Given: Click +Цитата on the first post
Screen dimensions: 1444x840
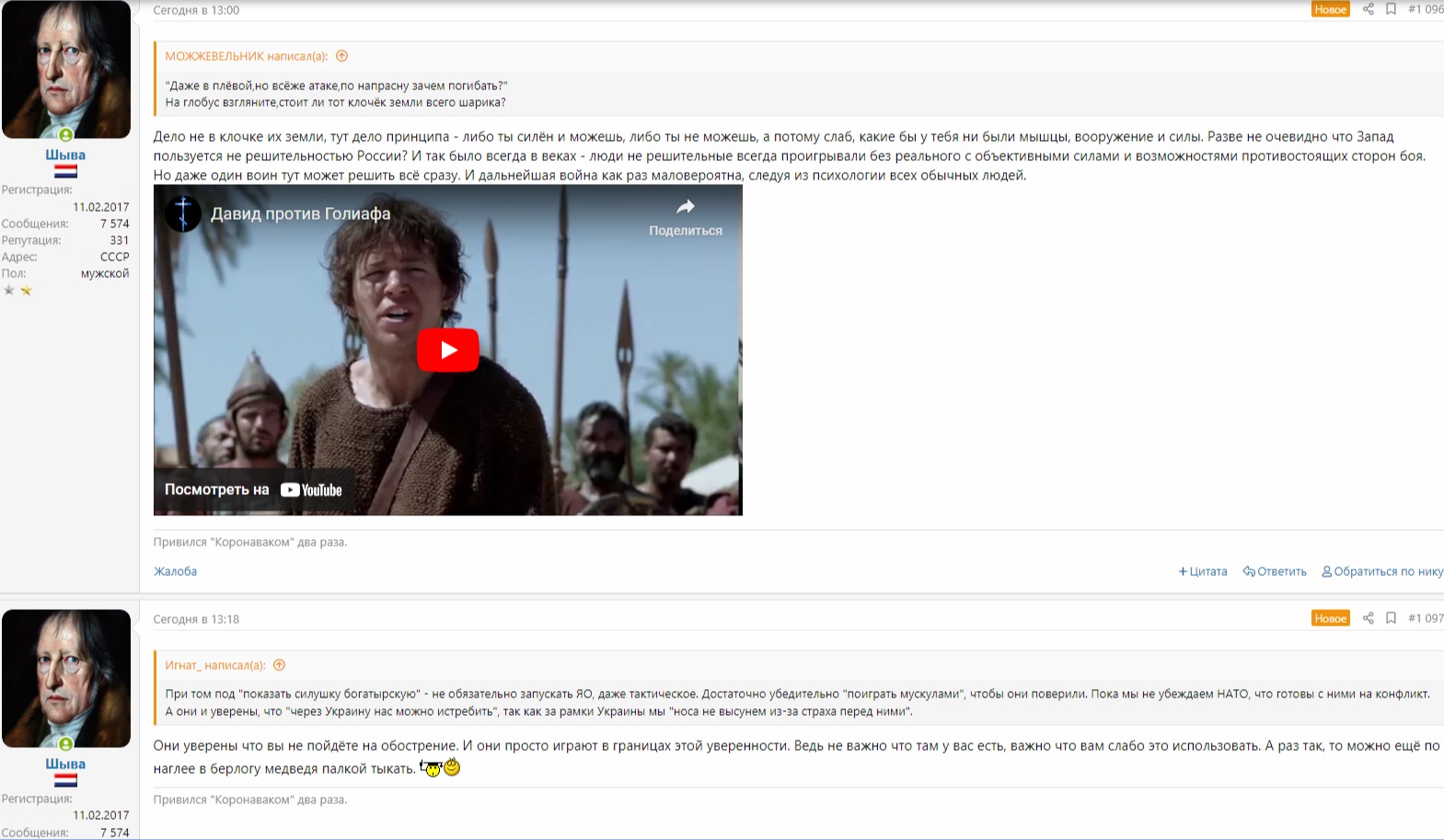Looking at the screenshot, I should click(1203, 571).
